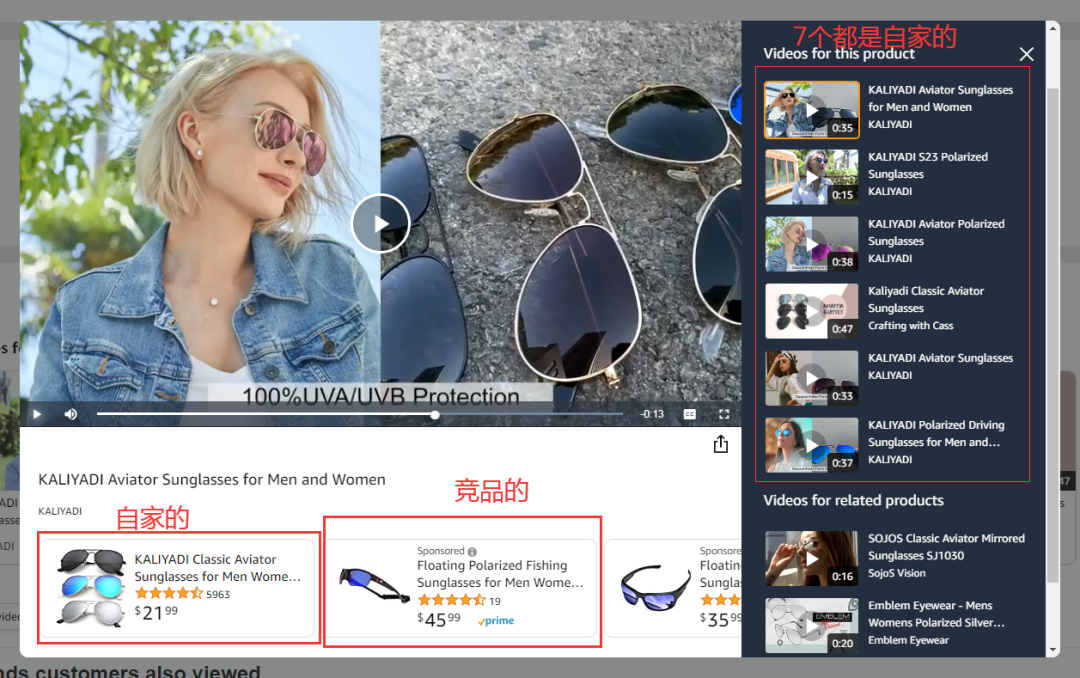Click the 19 ratings count
The width and height of the screenshot is (1080, 678).
coord(495,601)
